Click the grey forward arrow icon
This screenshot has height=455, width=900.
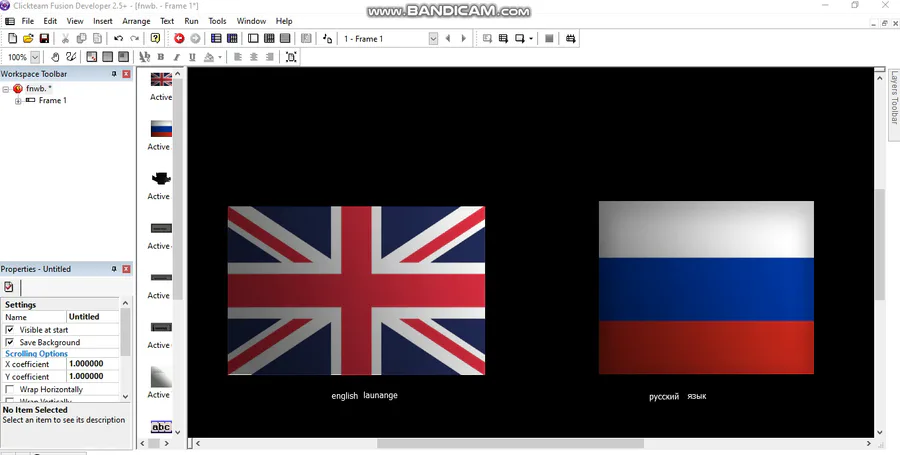(195, 38)
